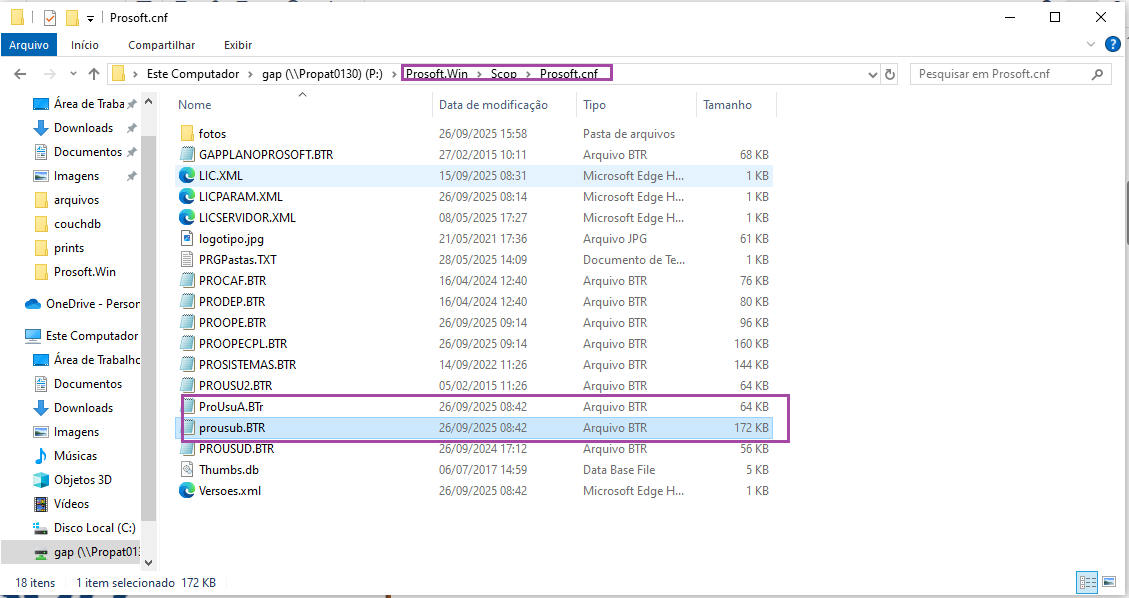The height and width of the screenshot is (598, 1129).
Task: Select the PROOPE.BTR file
Action: [475, 323]
